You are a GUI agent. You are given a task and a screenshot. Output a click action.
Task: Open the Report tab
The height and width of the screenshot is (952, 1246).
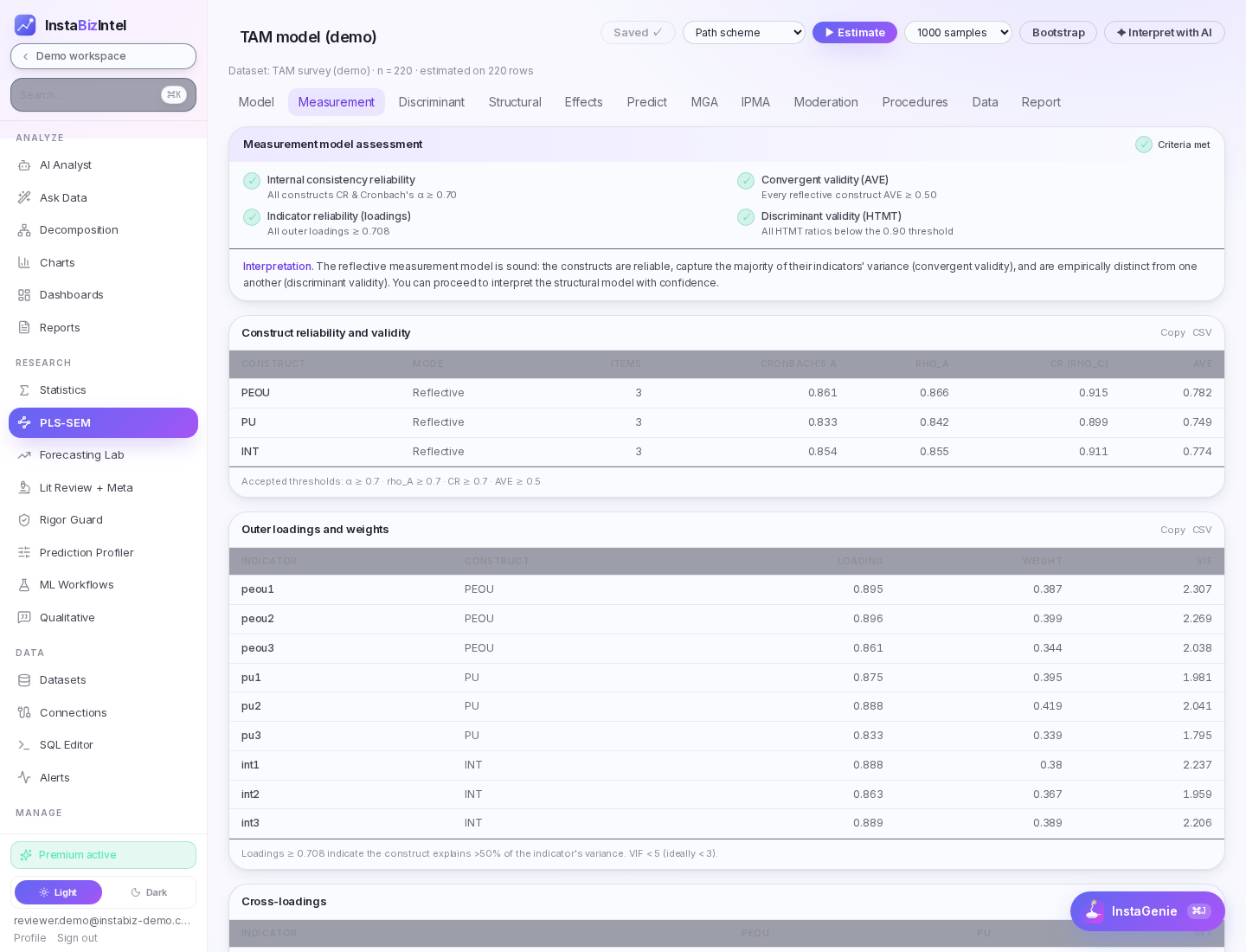[1041, 102]
